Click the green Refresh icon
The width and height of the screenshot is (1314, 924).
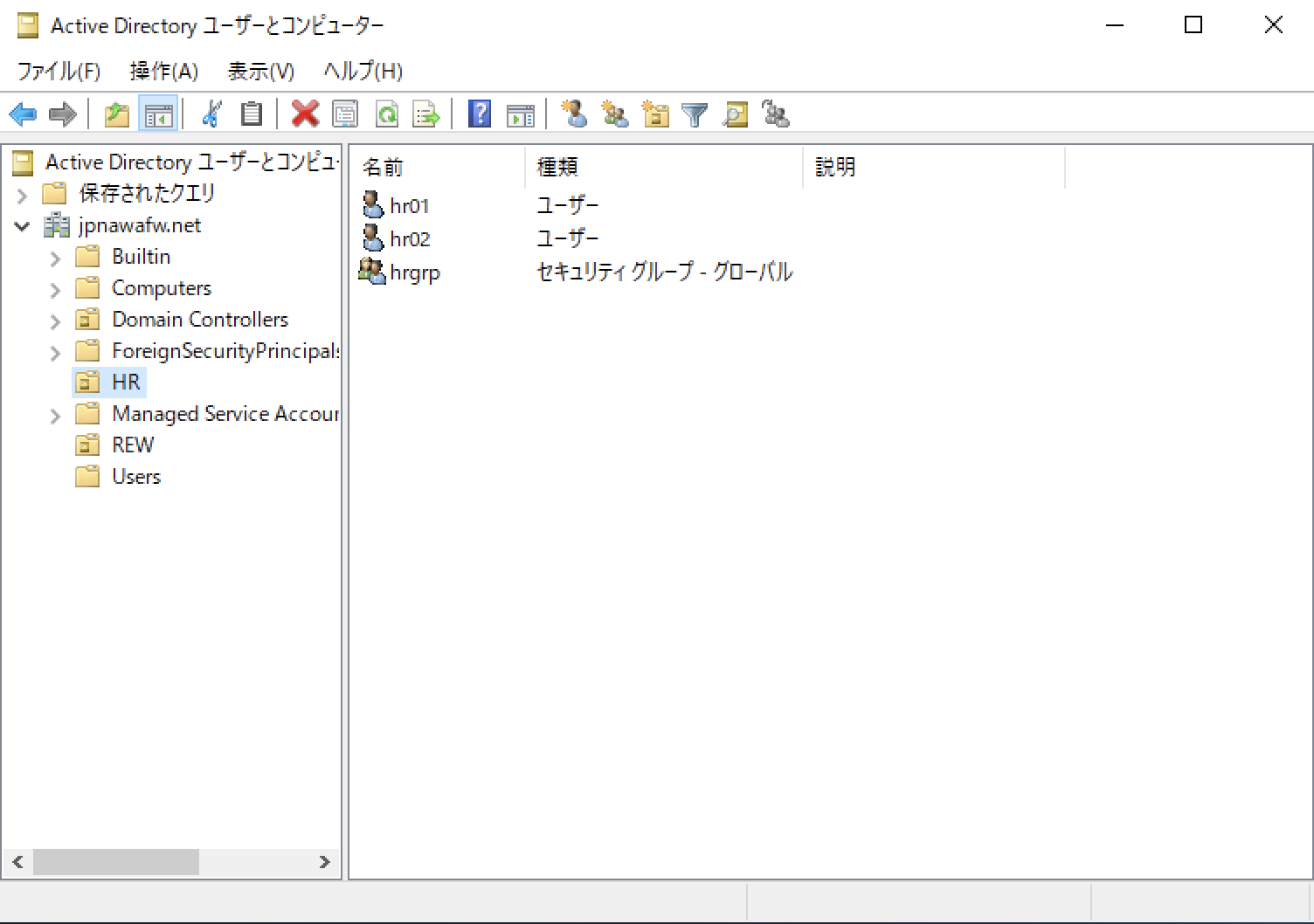click(x=386, y=114)
